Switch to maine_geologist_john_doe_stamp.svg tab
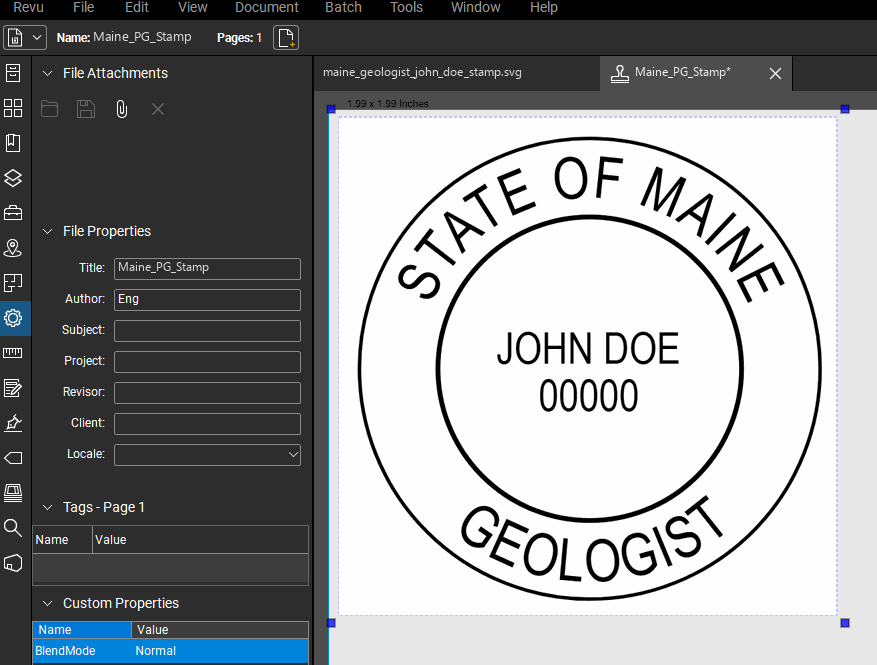 tap(422, 72)
